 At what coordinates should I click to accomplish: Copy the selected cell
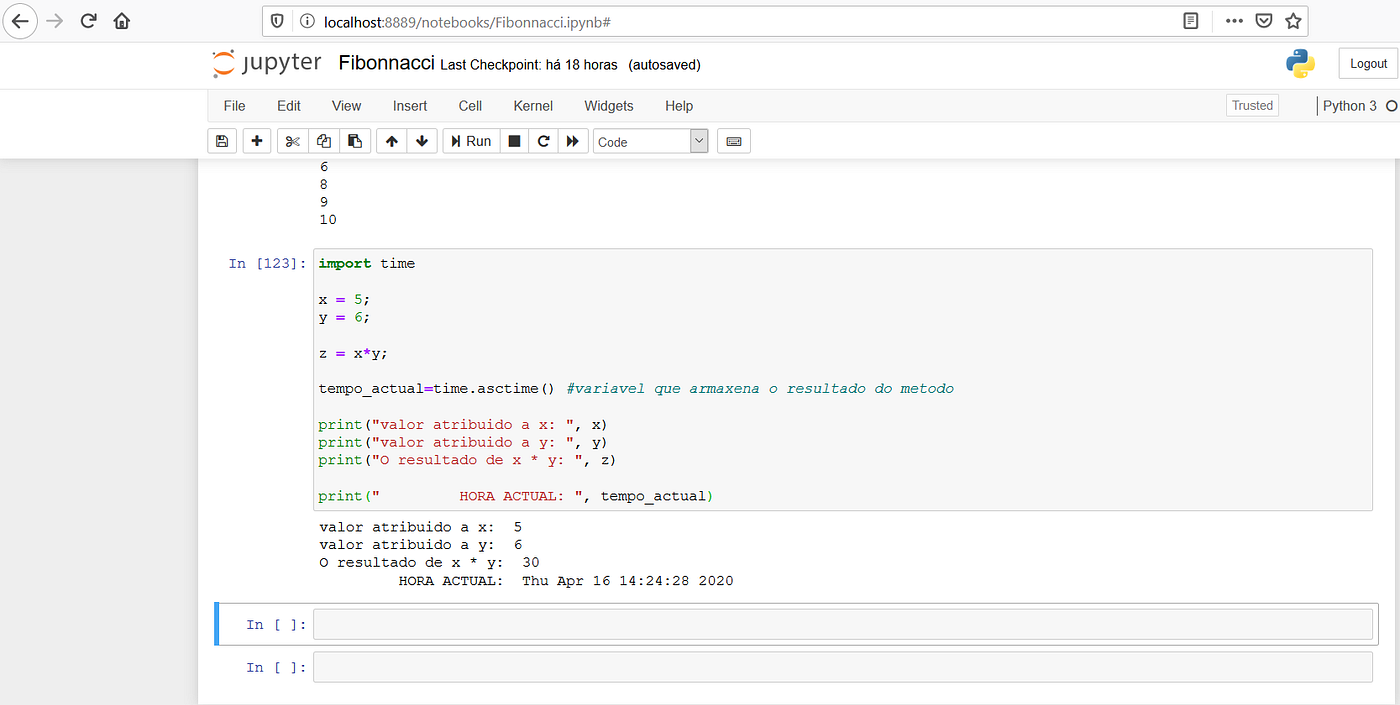323,140
